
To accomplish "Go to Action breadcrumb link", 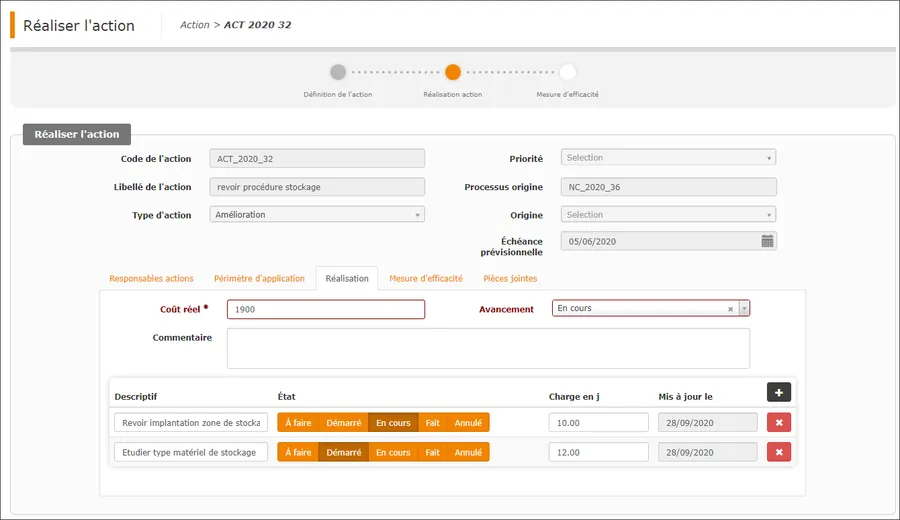I will click(x=195, y=25).
